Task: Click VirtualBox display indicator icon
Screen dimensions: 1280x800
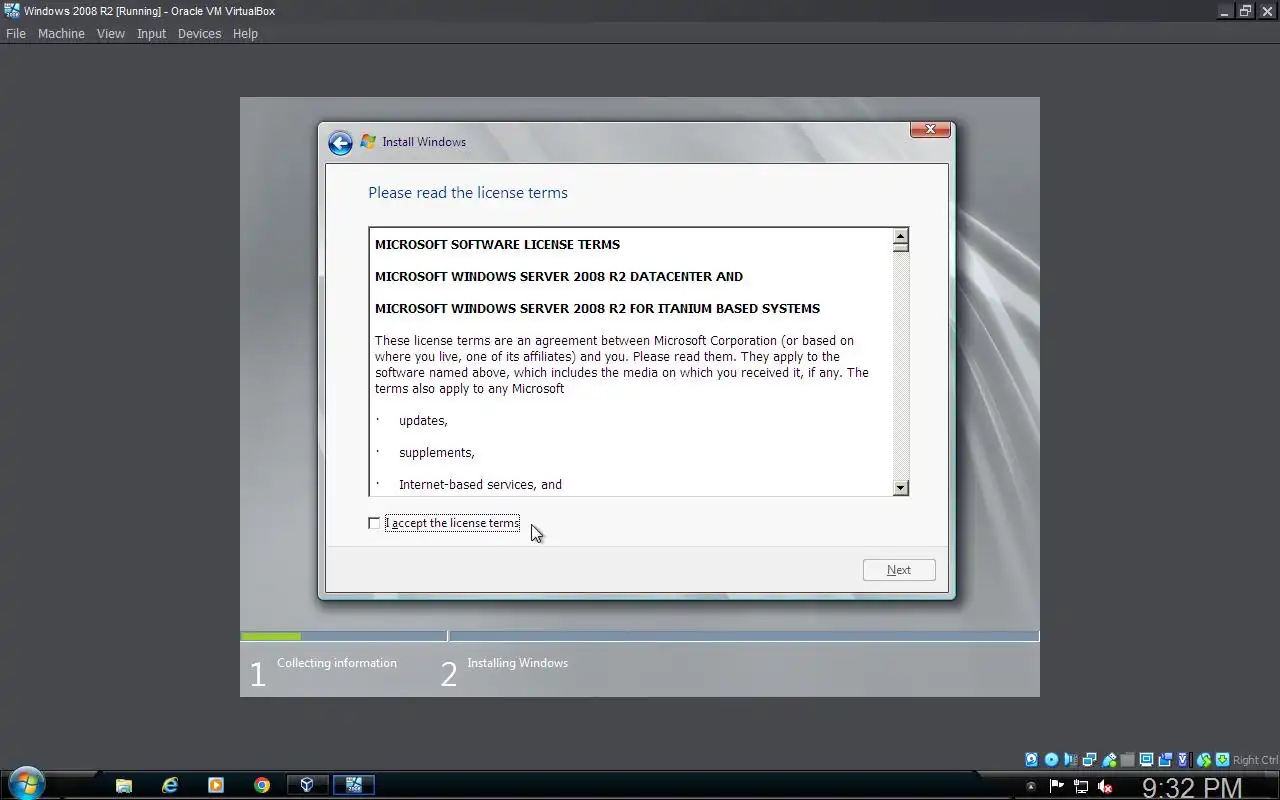Action: click(x=1147, y=760)
